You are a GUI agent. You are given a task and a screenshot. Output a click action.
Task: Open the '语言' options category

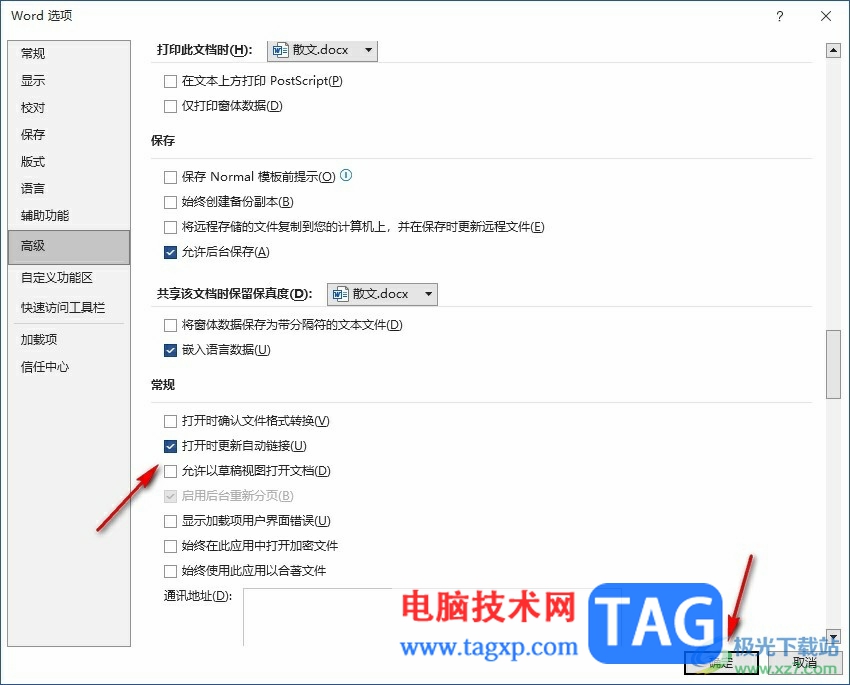(69, 189)
